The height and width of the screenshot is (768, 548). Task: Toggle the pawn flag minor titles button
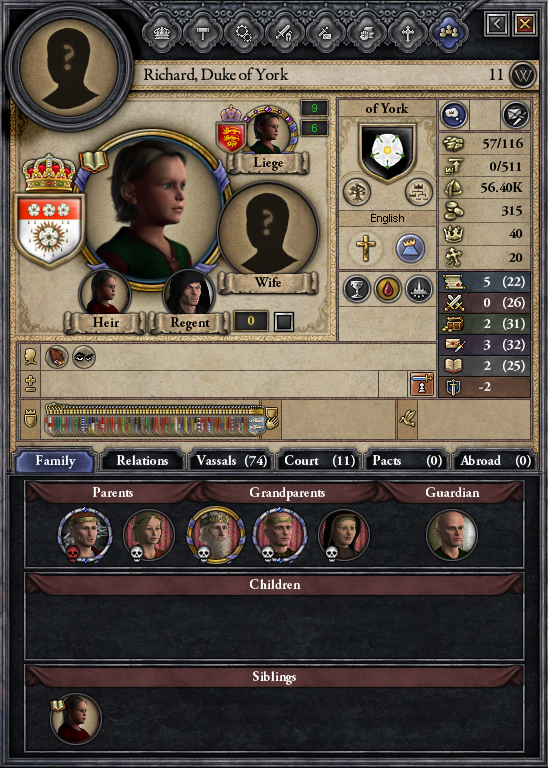(x=422, y=384)
